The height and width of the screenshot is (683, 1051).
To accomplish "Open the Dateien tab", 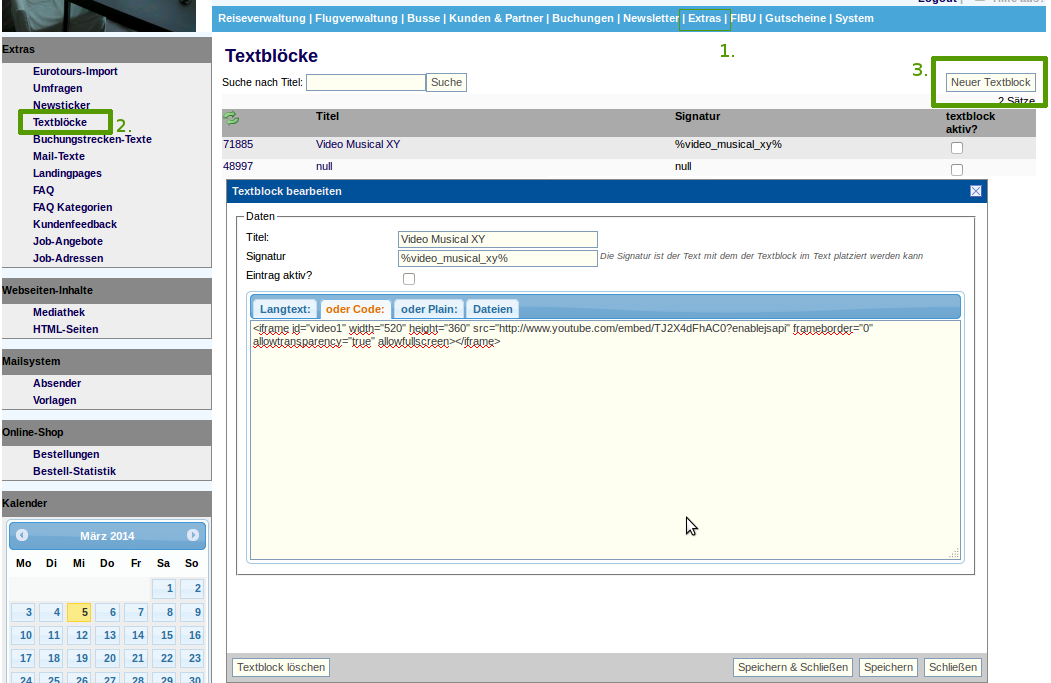I will pos(493,309).
